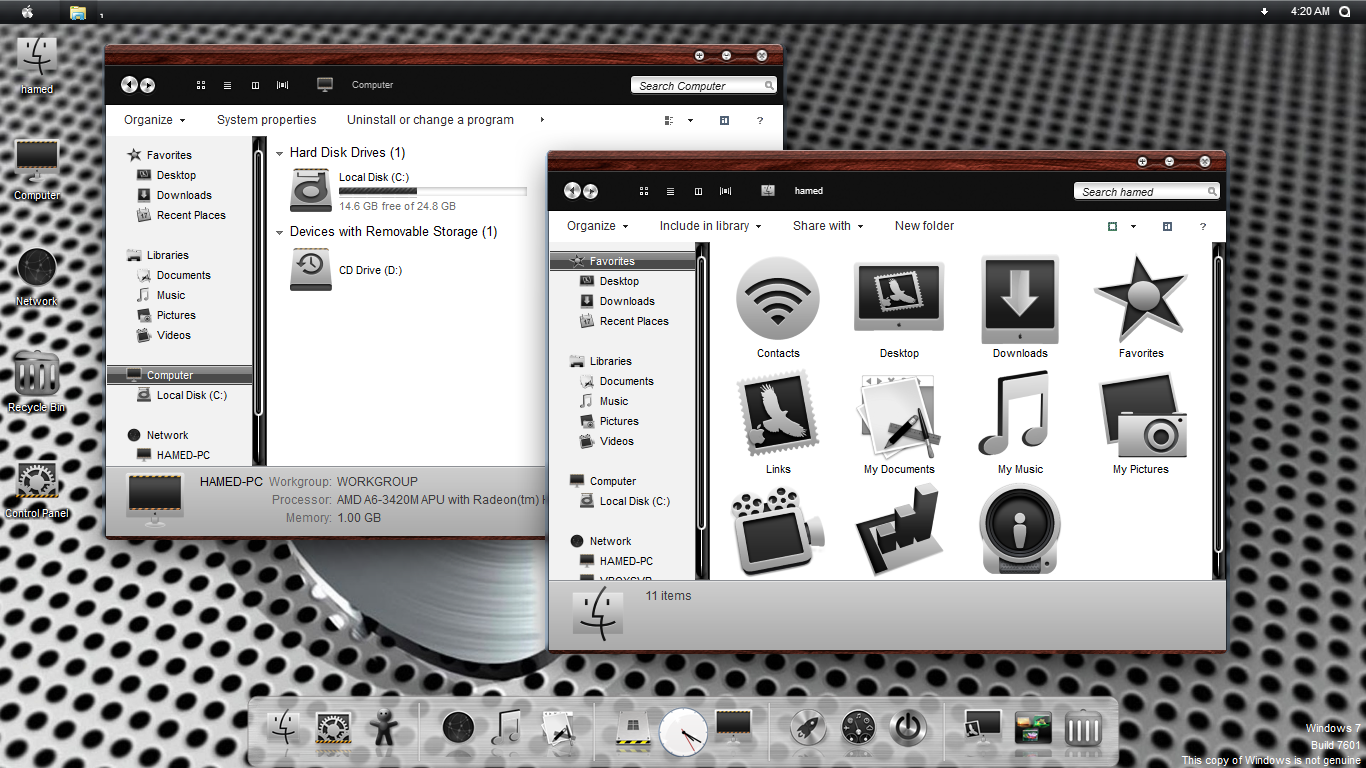
Task: Open the Include in library dropdown
Action: pos(710,226)
